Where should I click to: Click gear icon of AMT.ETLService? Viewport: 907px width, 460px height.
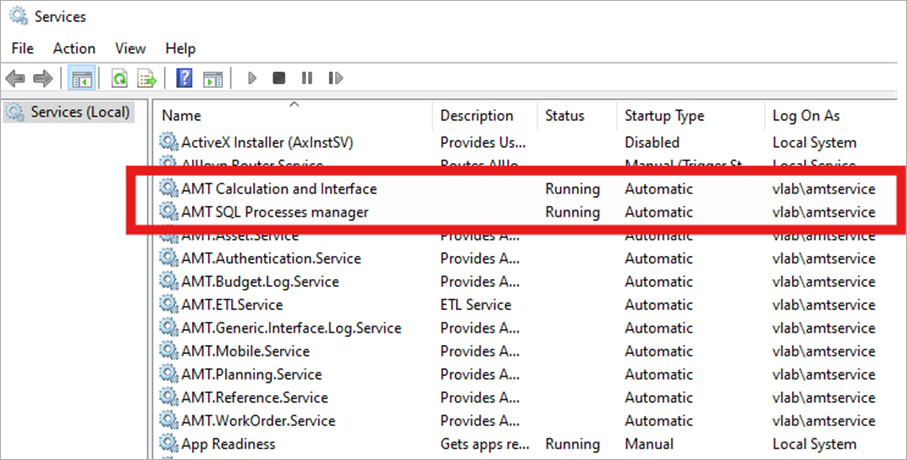(168, 304)
